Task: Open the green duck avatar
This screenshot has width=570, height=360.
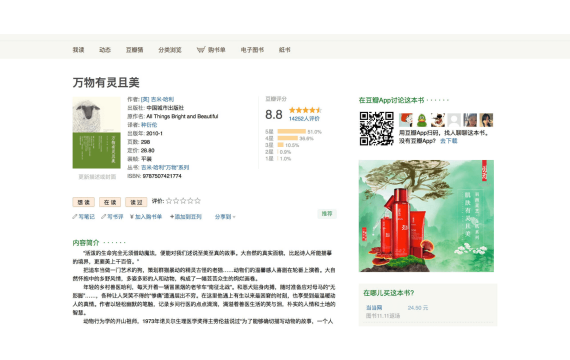Action: pos(422,120)
